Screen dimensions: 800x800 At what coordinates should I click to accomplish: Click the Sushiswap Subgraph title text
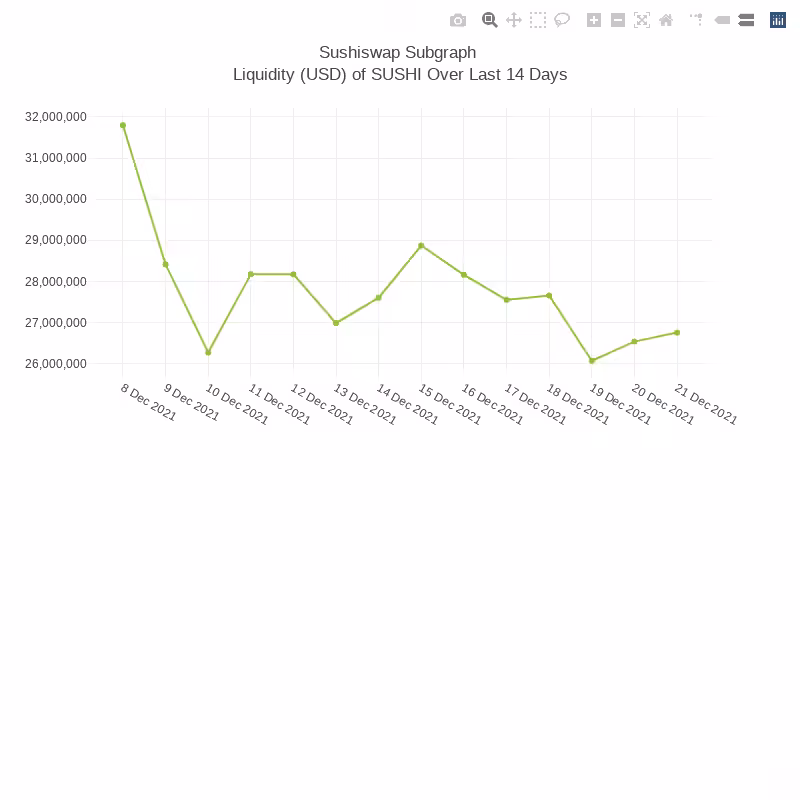coord(397,53)
